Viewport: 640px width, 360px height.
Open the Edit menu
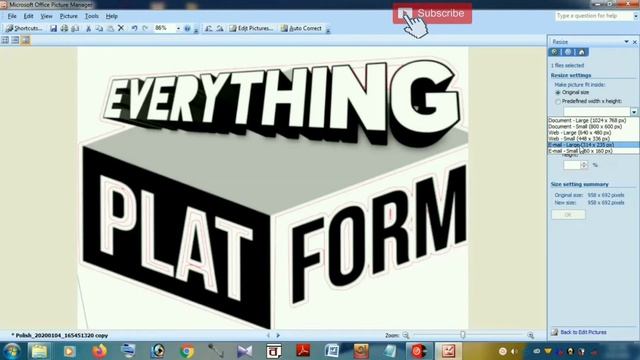tap(28, 16)
